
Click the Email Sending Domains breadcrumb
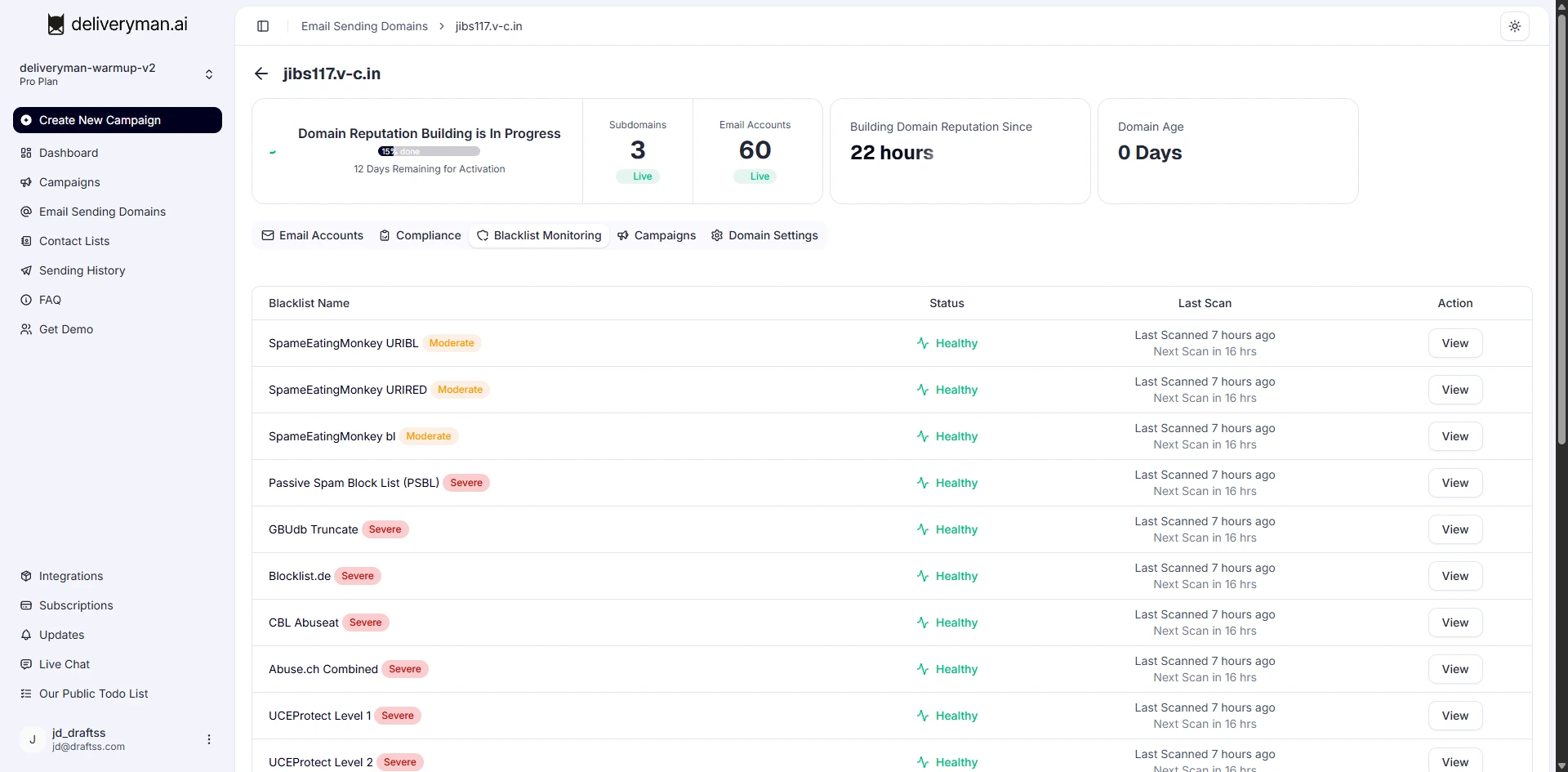(364, 26)
